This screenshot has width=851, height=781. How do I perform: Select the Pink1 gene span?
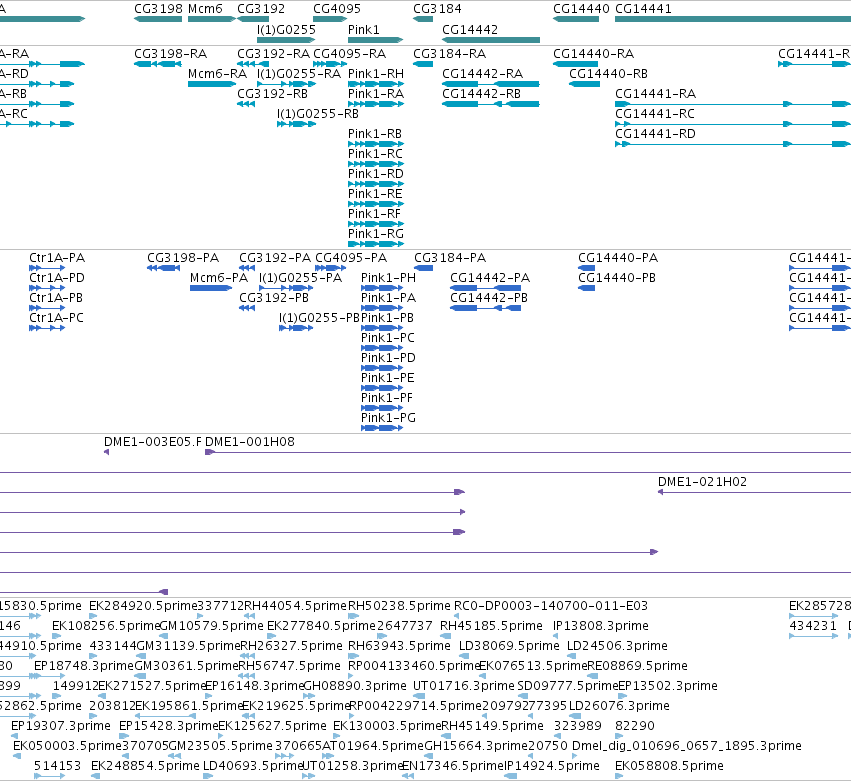[376, 40]
